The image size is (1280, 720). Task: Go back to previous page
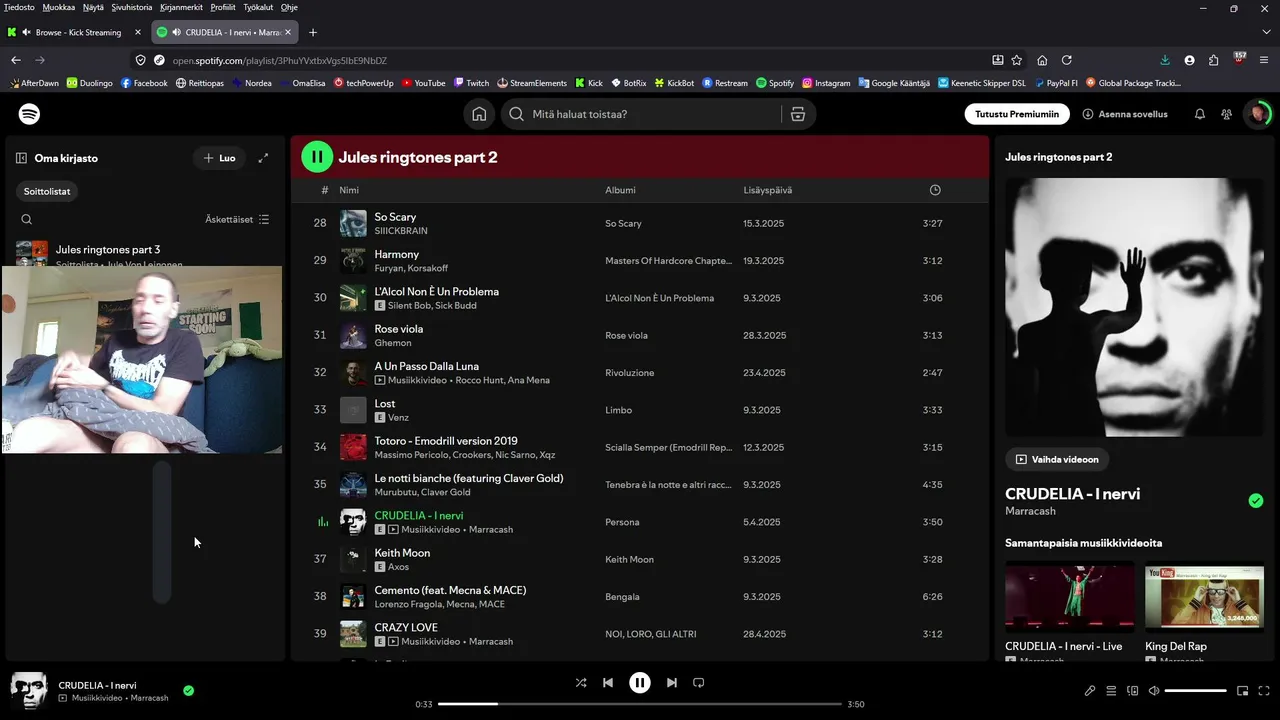click(16, 60)
